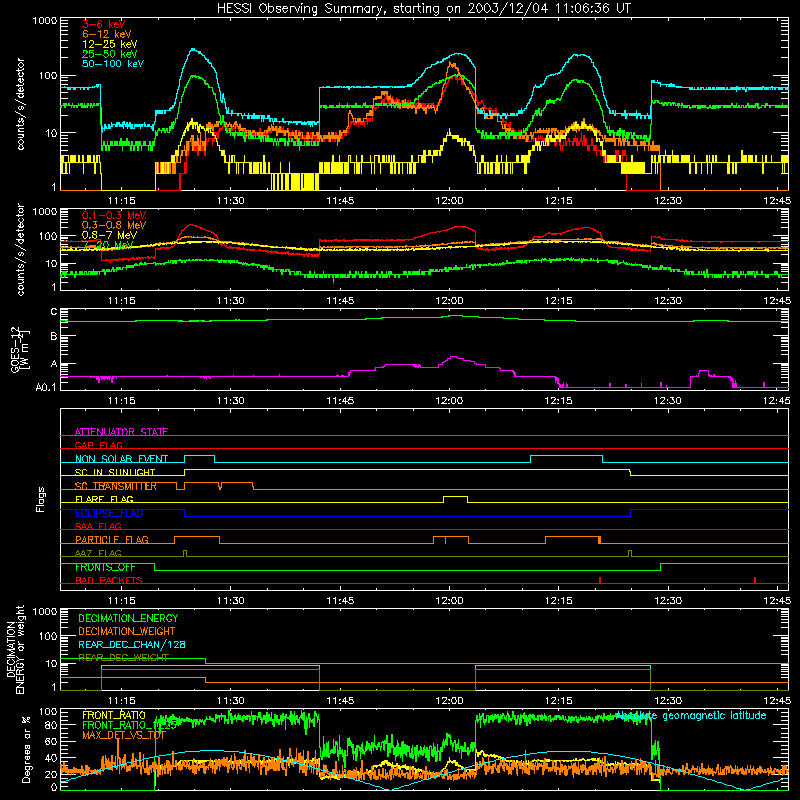Click the 0.8-7 MeV legend label
The width and height of the screenshot is (800, 800).
click(109, 235)
